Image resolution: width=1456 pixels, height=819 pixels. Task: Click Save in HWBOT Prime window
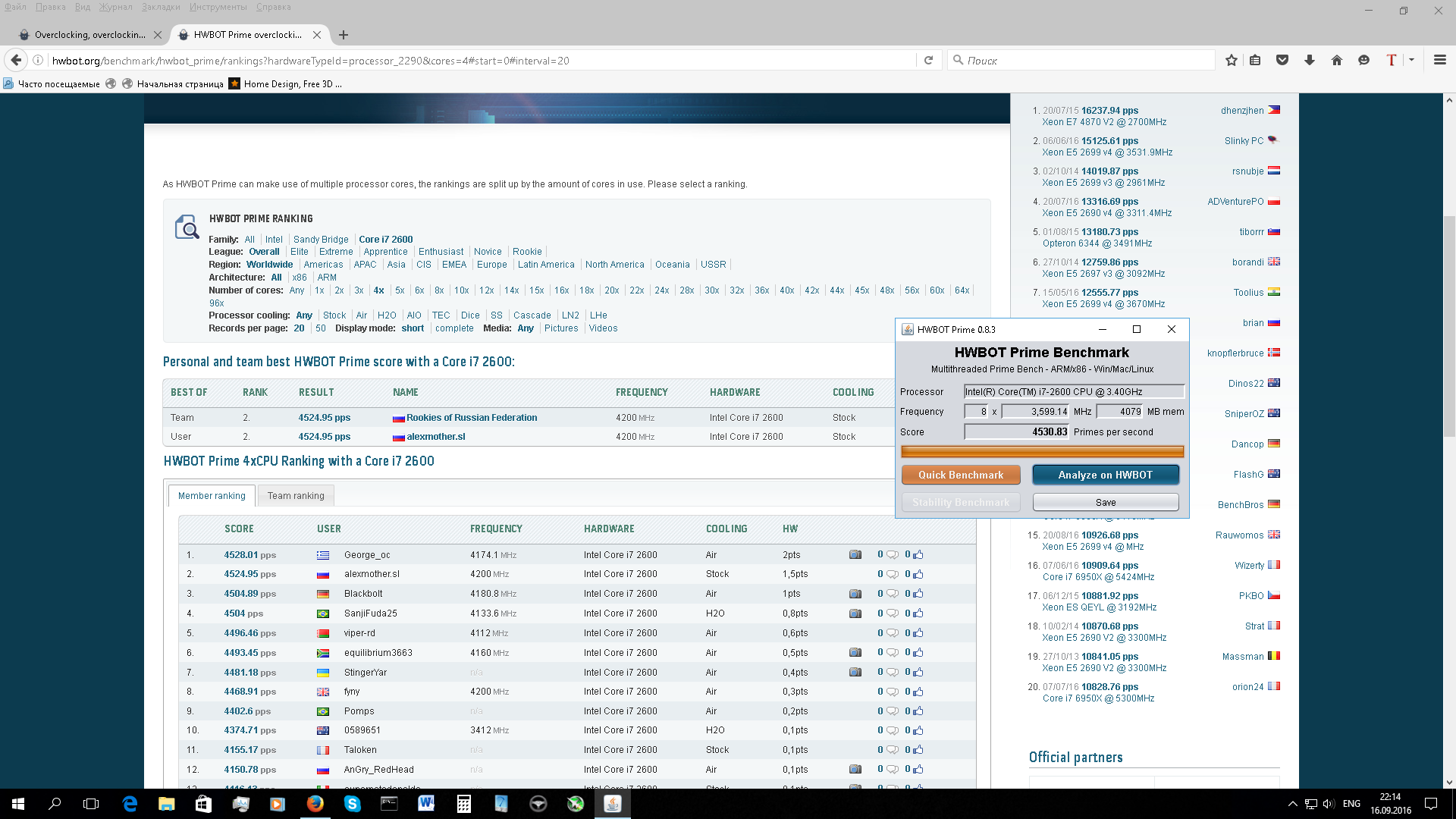pyautogui.click(x=1106, y=502)
